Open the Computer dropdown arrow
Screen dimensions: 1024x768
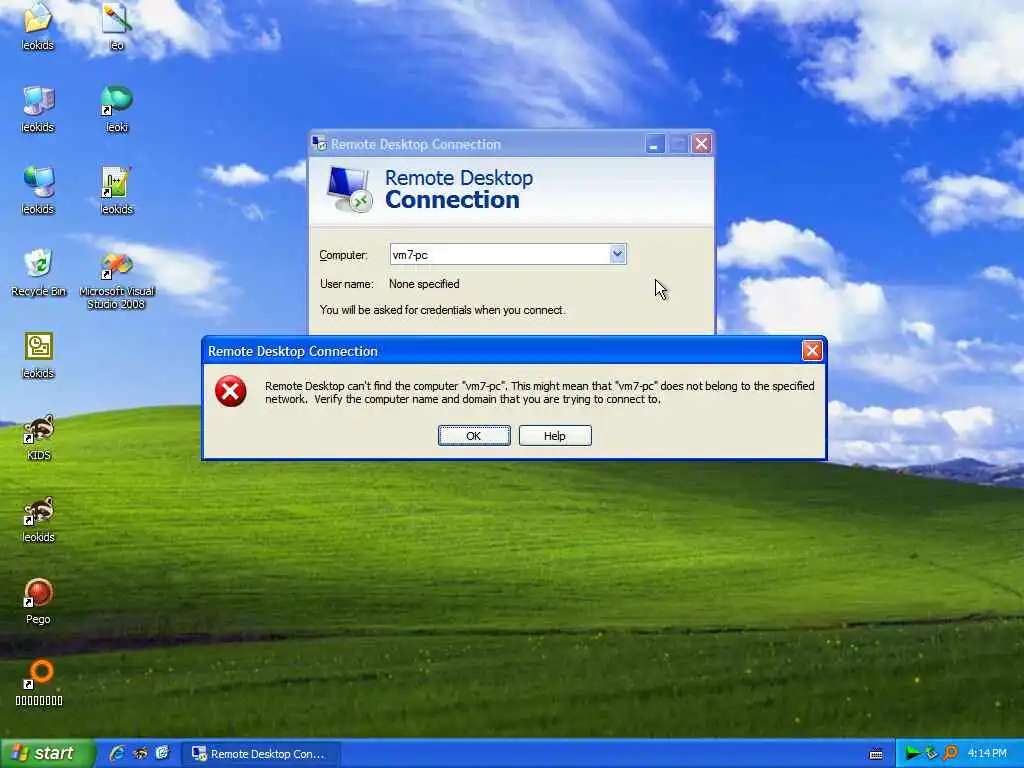tap(617, 254)
